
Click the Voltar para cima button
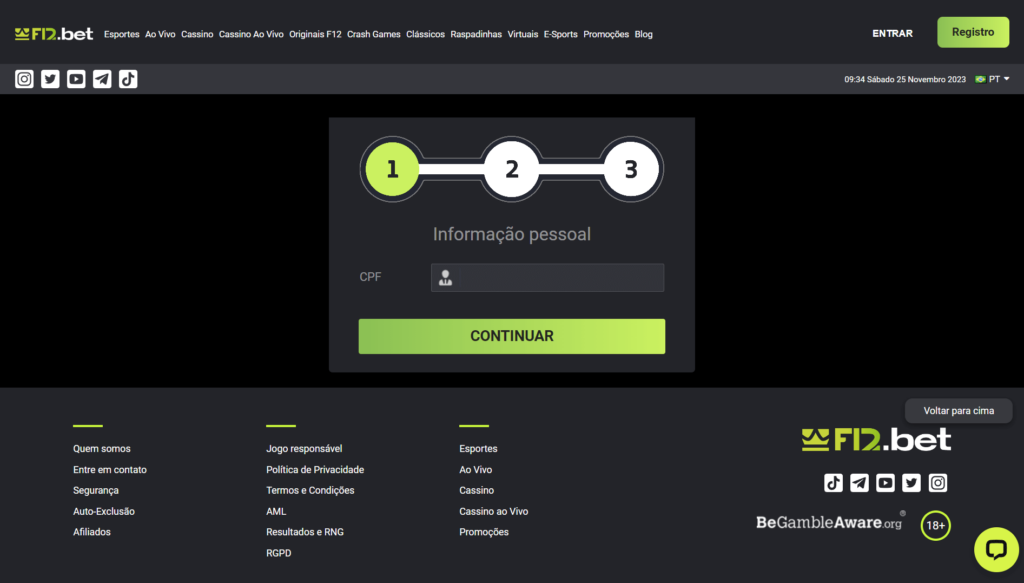[x=959, y=411]
